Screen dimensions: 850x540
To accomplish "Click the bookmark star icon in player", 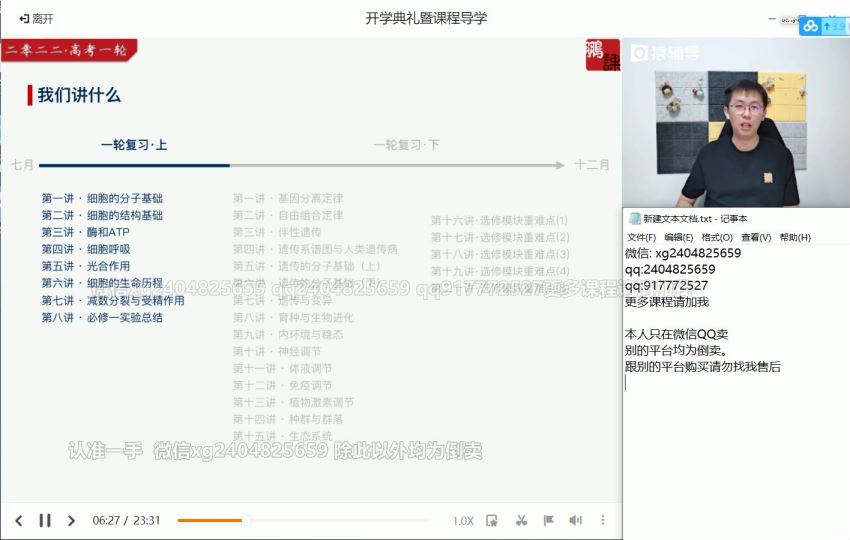I will coord(492,520).
